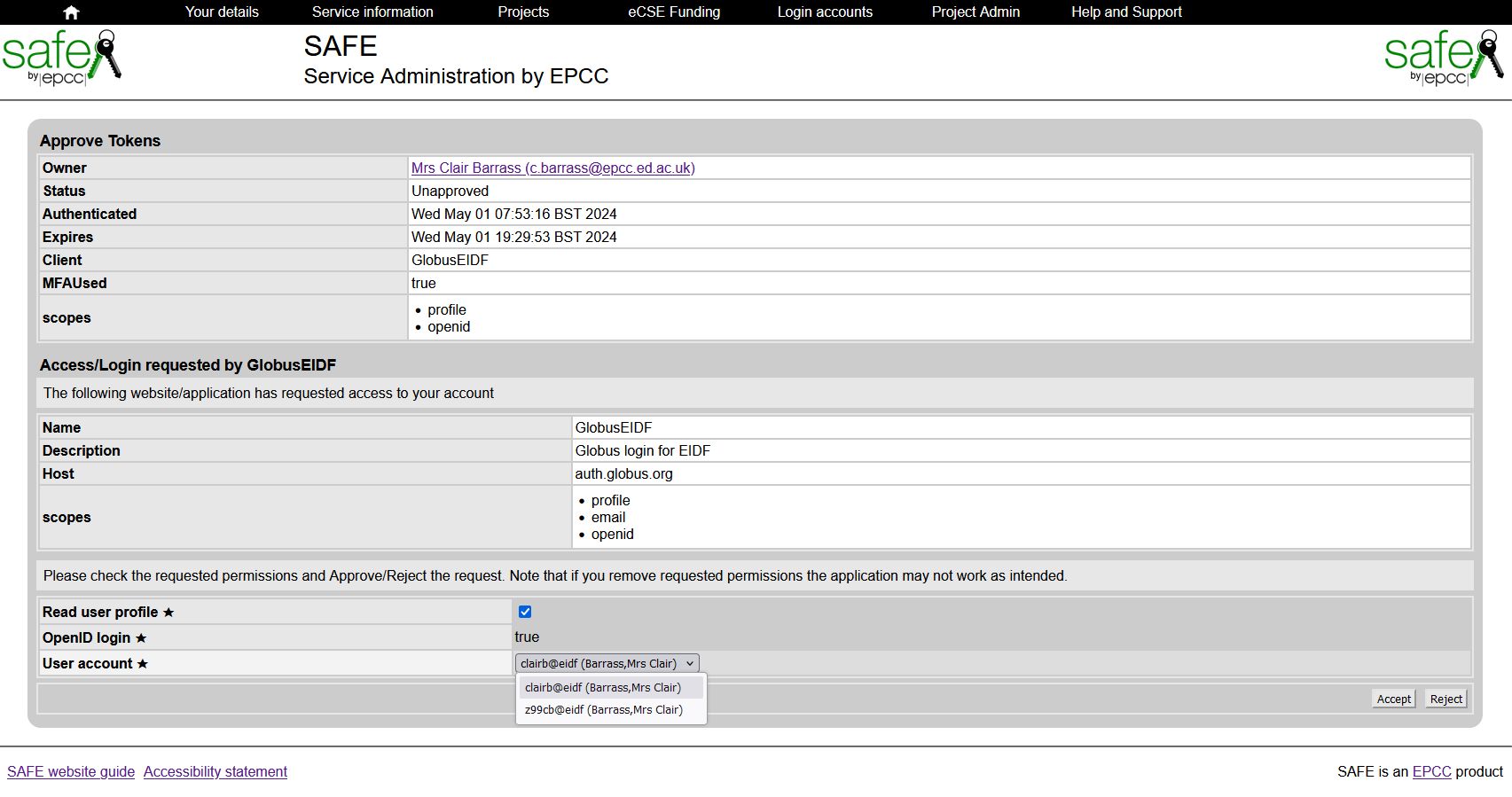The image size is (1512, 797).
Task: Uncheck the Read user profile checkbox
Action: [525, 612]
